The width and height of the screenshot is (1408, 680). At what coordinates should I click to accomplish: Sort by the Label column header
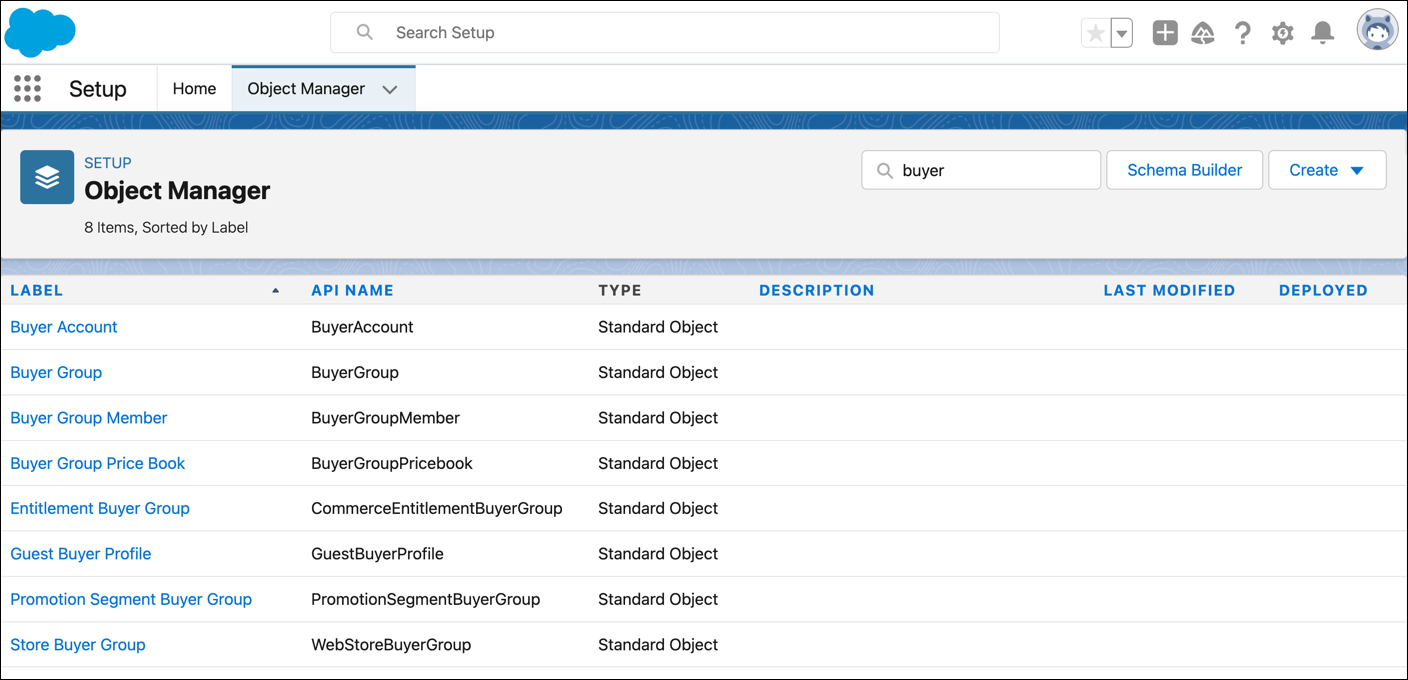[x=37, y=290]
